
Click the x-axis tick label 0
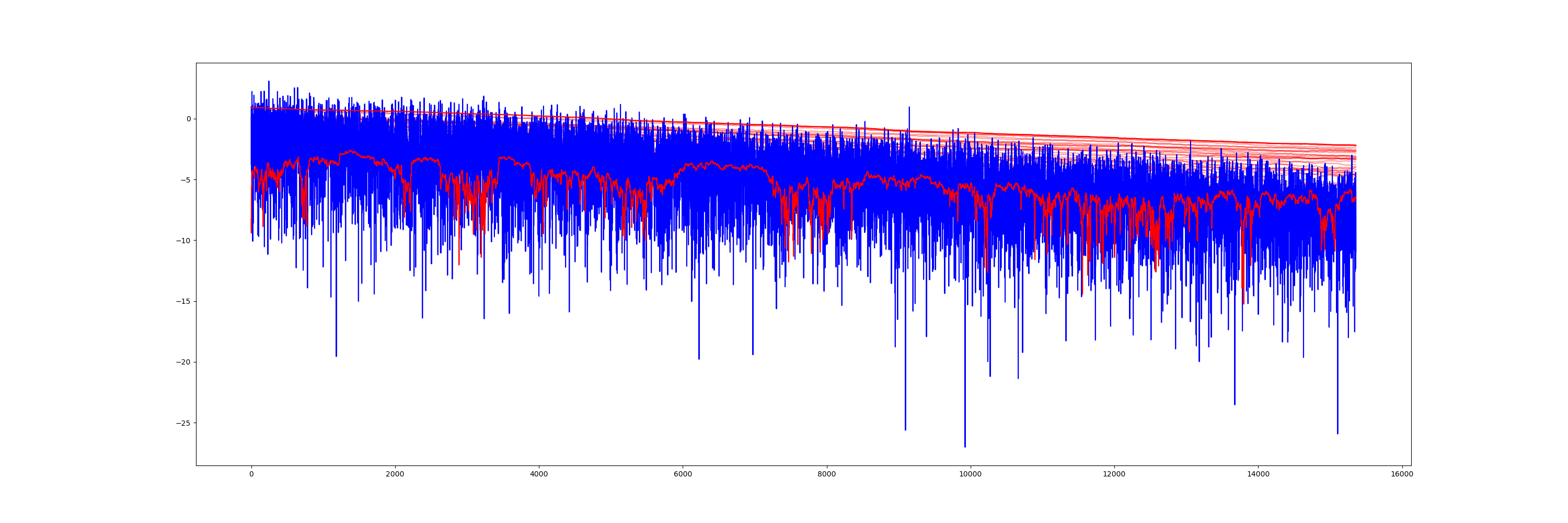point(251,474)
